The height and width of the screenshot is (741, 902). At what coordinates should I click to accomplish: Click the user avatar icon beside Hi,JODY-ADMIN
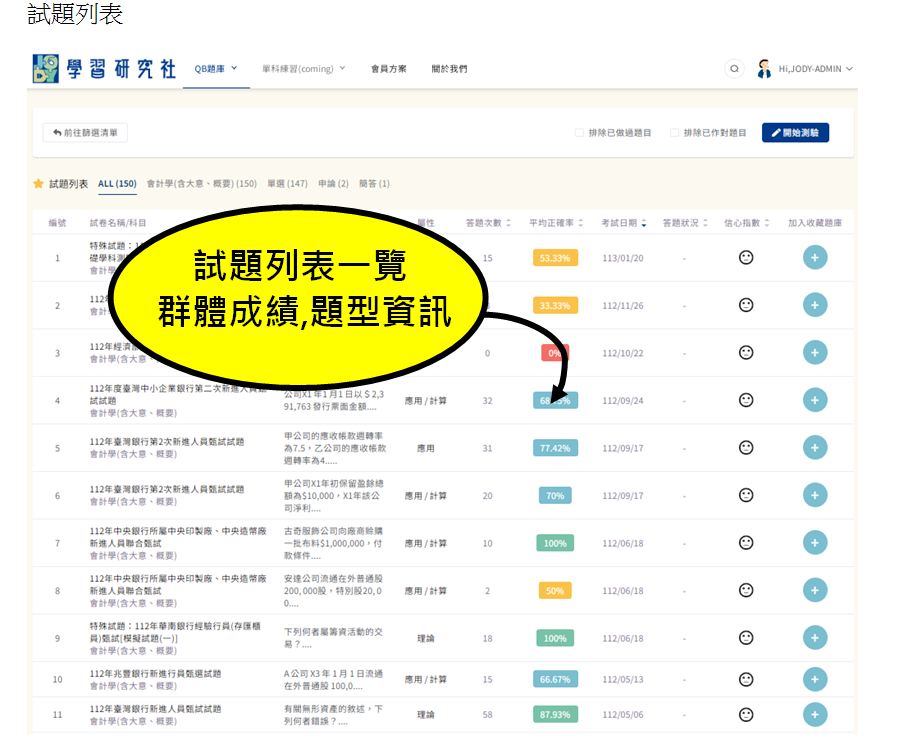(x=764, y=69)
